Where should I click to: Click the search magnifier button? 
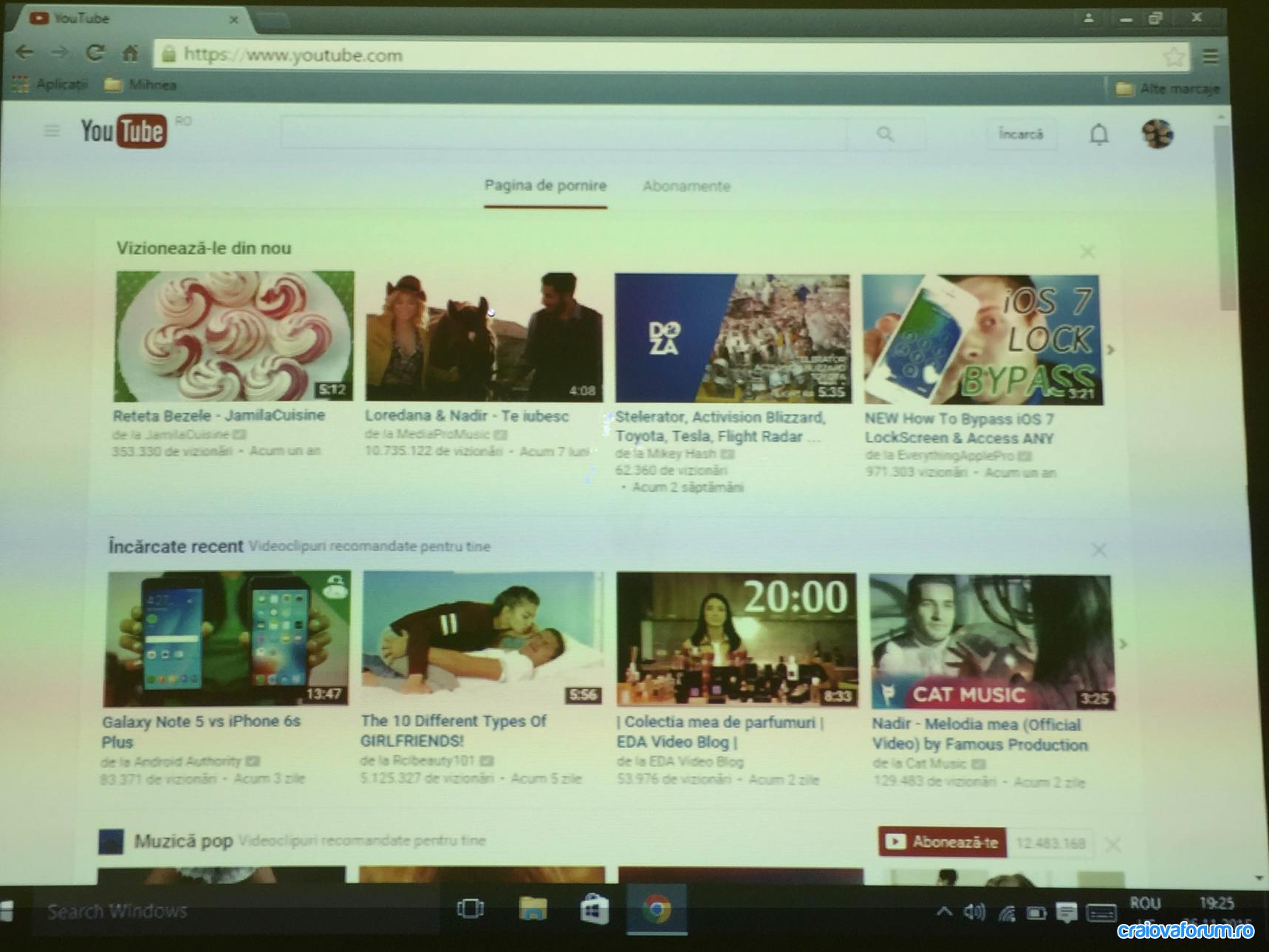click(x=885, y=134)
